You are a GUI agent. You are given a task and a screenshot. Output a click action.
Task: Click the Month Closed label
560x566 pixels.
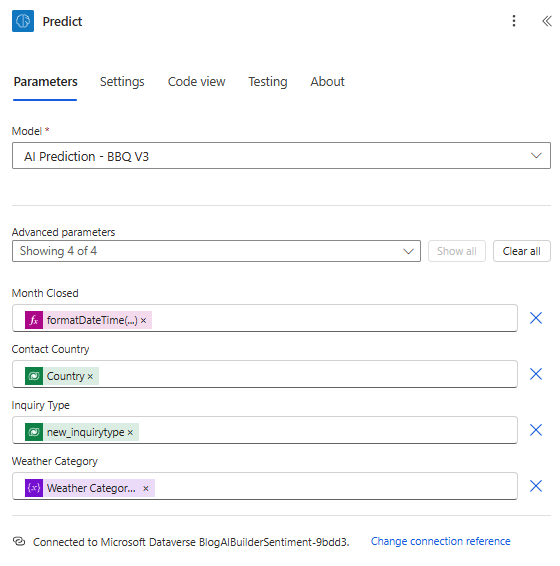click(45, 293)
